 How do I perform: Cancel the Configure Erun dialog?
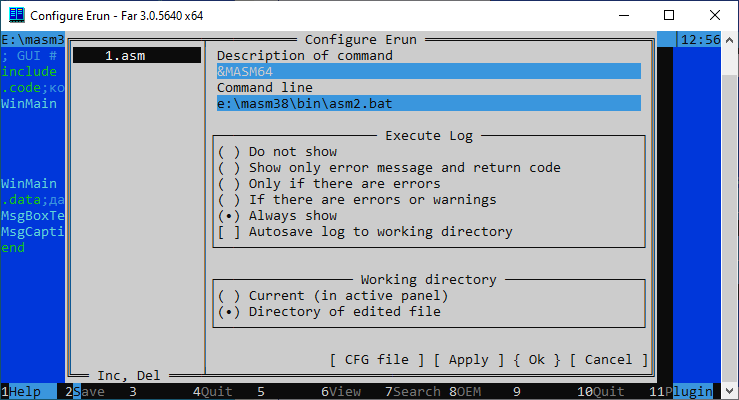tap(608, 360)
